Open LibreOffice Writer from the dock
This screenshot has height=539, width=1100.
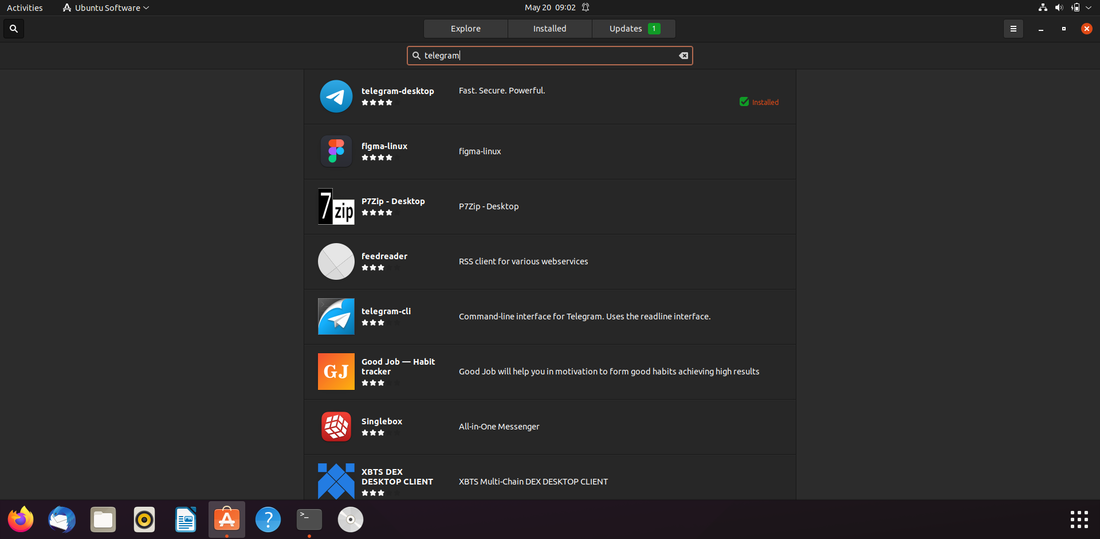pos(185,519)
